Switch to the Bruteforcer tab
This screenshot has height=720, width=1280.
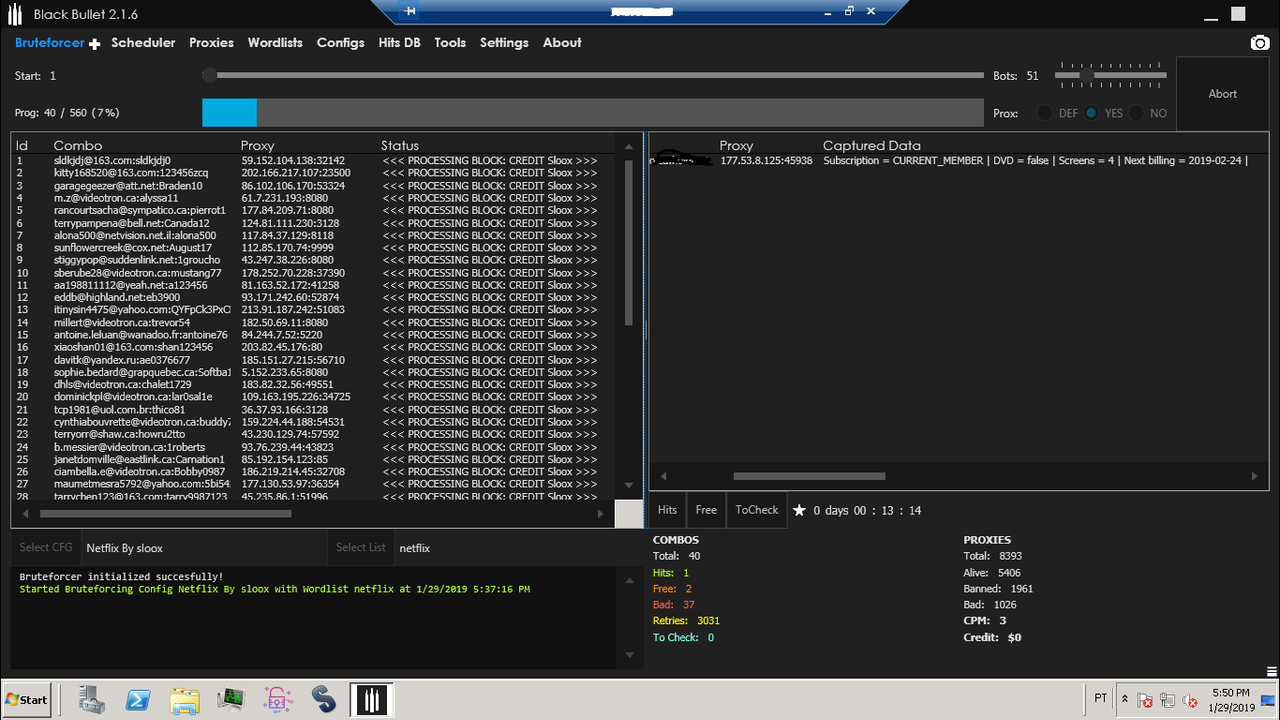(50, 43)
